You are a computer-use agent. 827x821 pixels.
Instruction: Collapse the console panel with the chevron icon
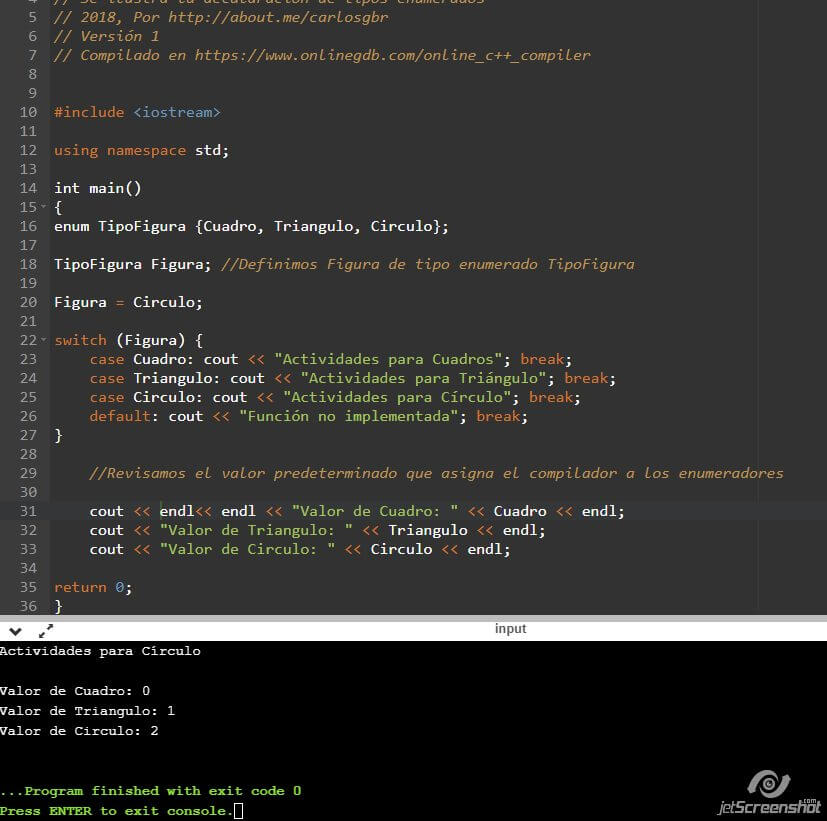[x=15, y=631]
